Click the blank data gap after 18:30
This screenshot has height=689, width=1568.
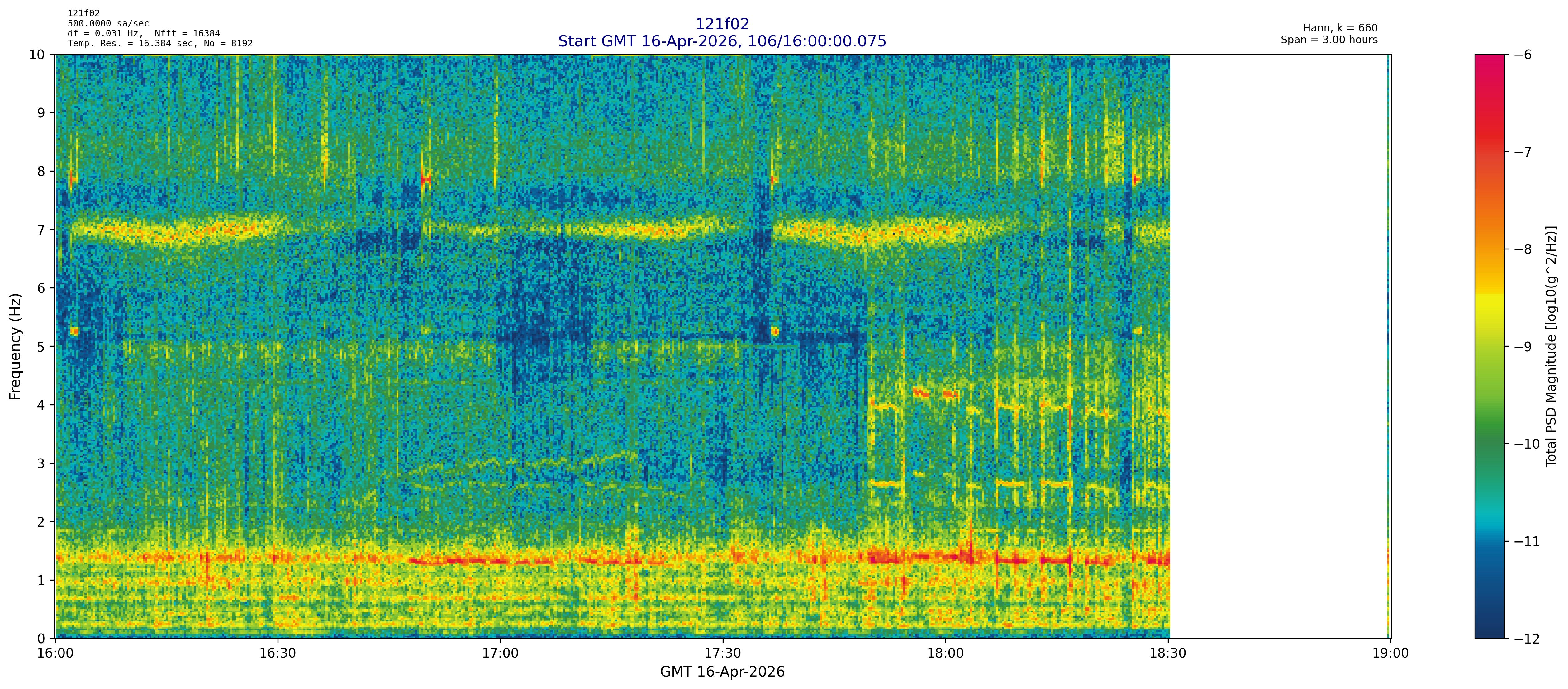pos(1278,346)
